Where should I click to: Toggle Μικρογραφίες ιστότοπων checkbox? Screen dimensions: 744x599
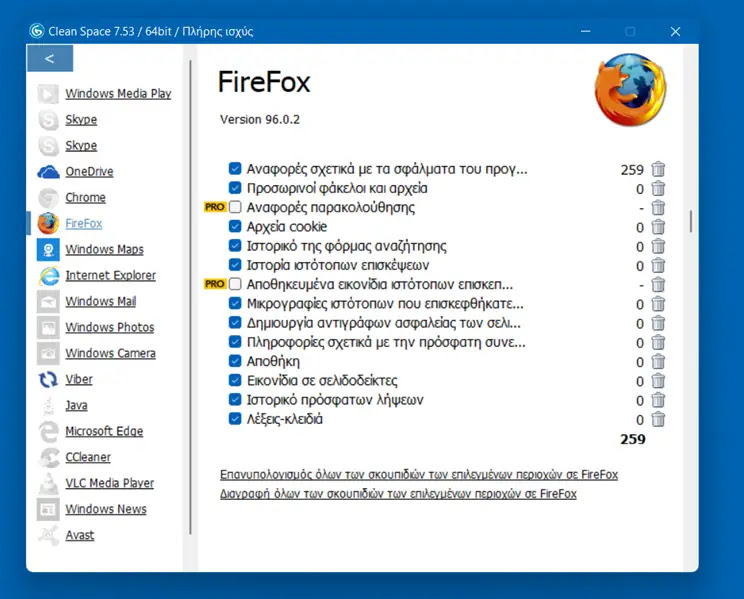click(x=235, y=303)
